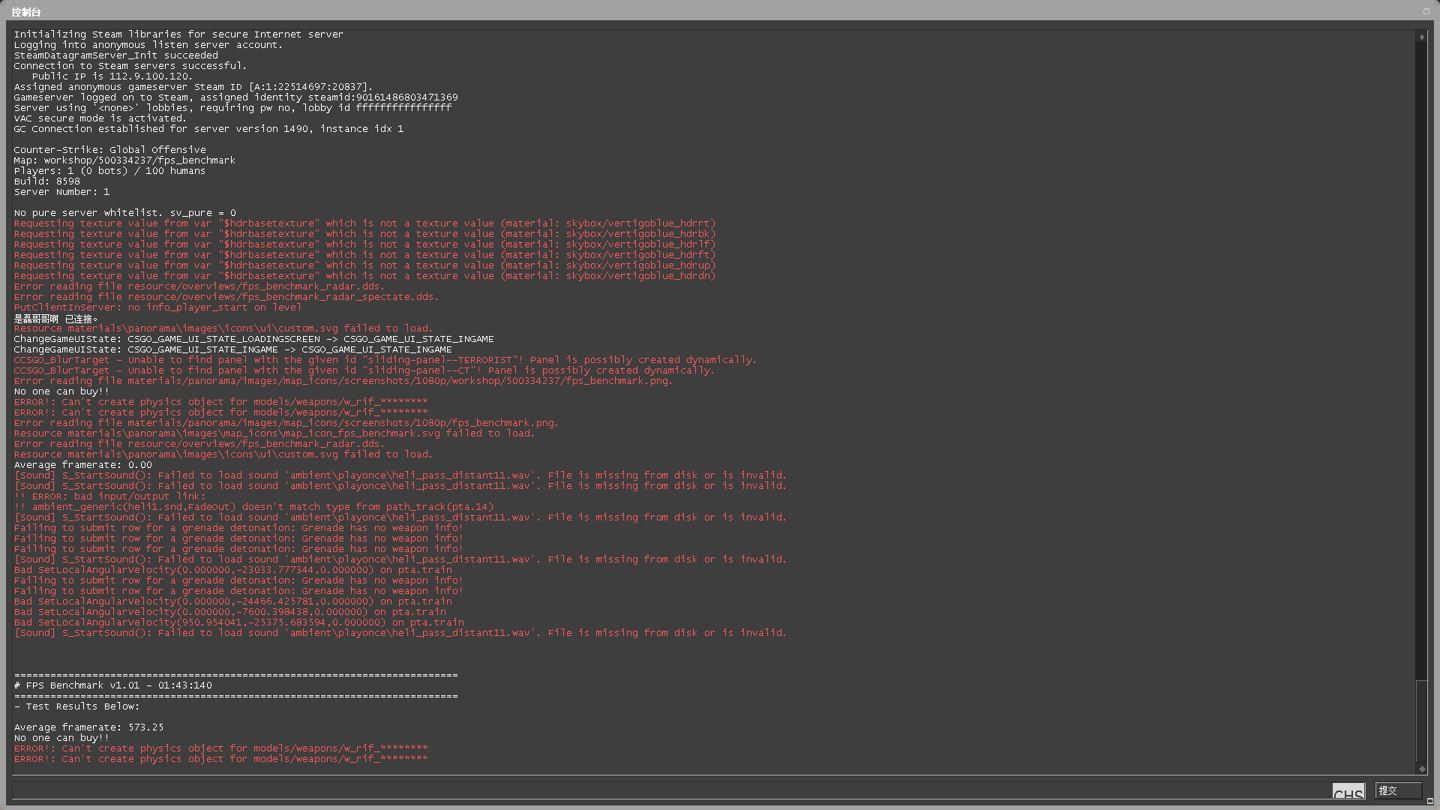Click the 'PutClientInServer: no info_player_start' error line
Image resolution: width=1440 pixels, height=810 pixels.
pos(157,307)
